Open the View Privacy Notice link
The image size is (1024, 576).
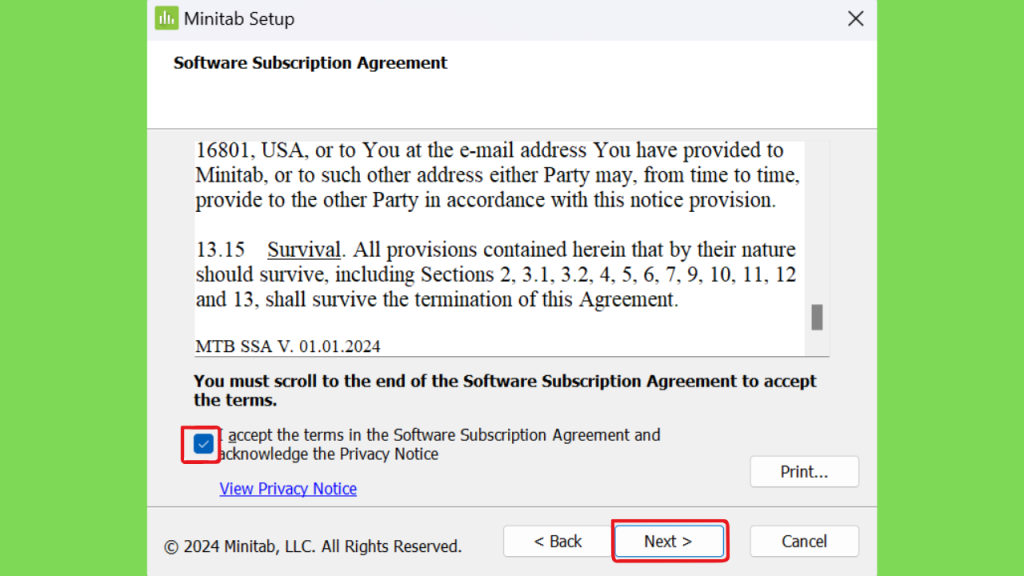[288, 488]
